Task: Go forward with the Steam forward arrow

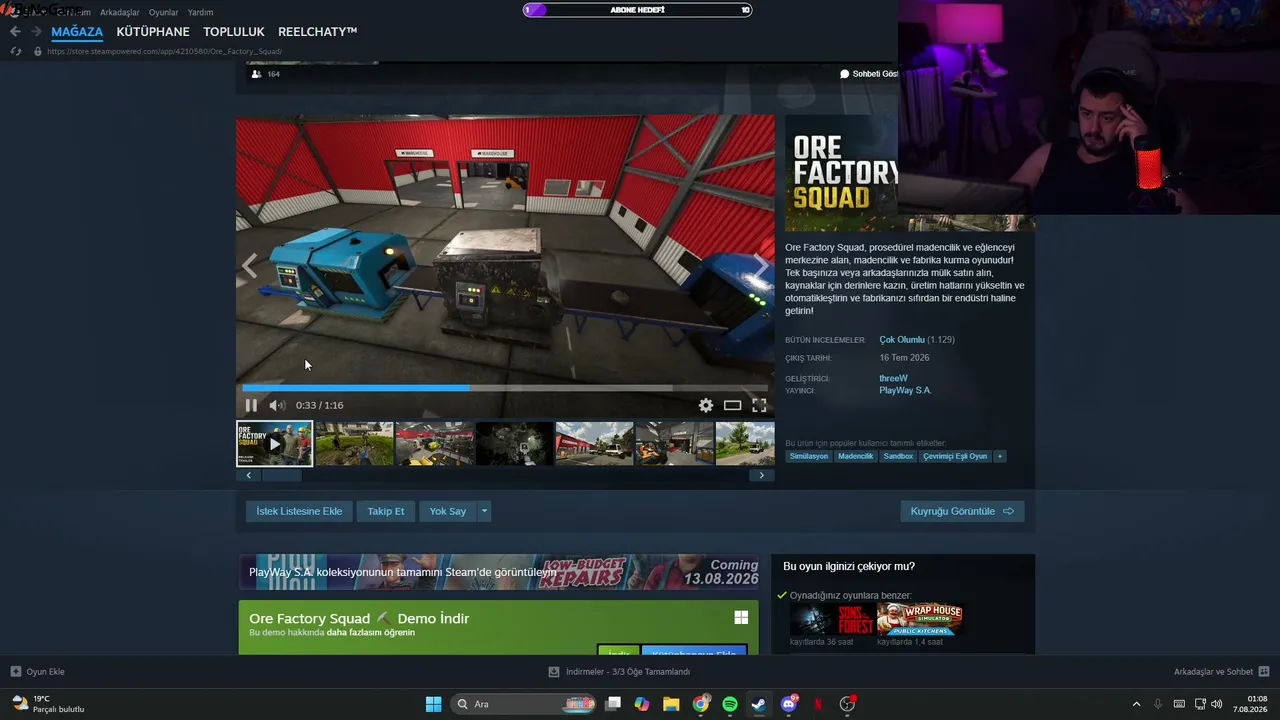Action: (x=36, y=32)
